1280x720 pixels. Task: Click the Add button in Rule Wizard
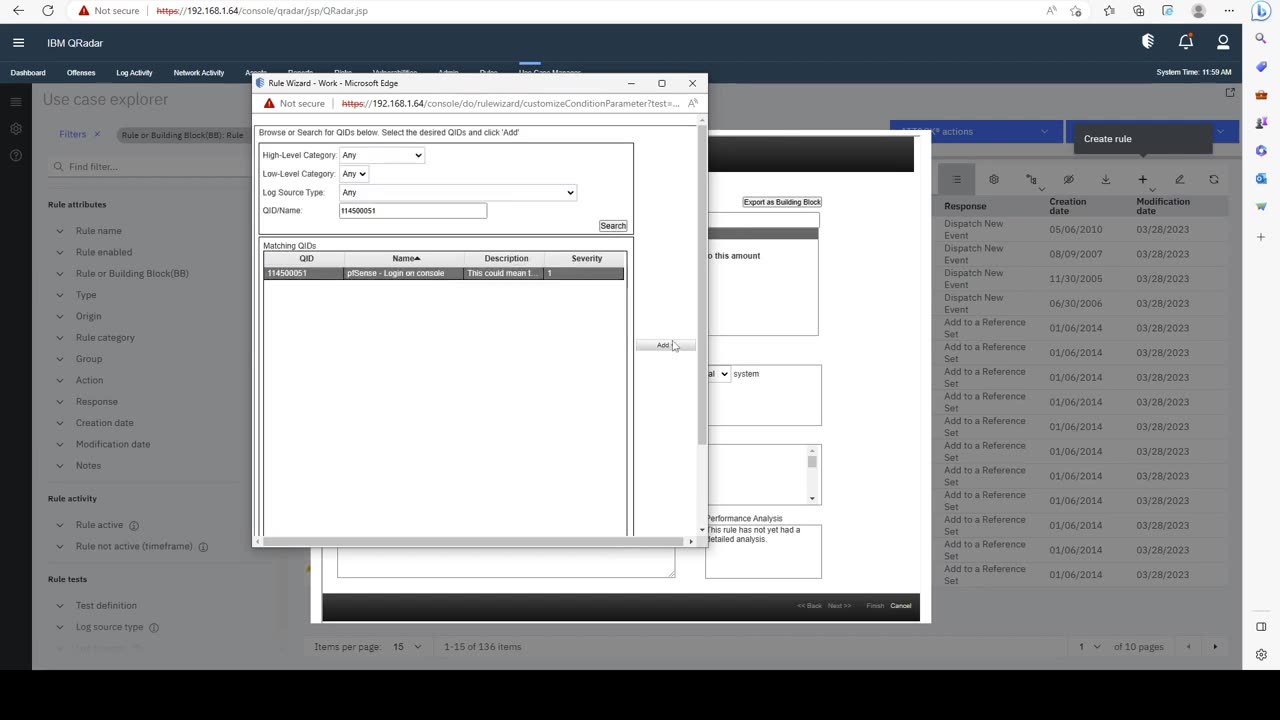coord(664,345)
